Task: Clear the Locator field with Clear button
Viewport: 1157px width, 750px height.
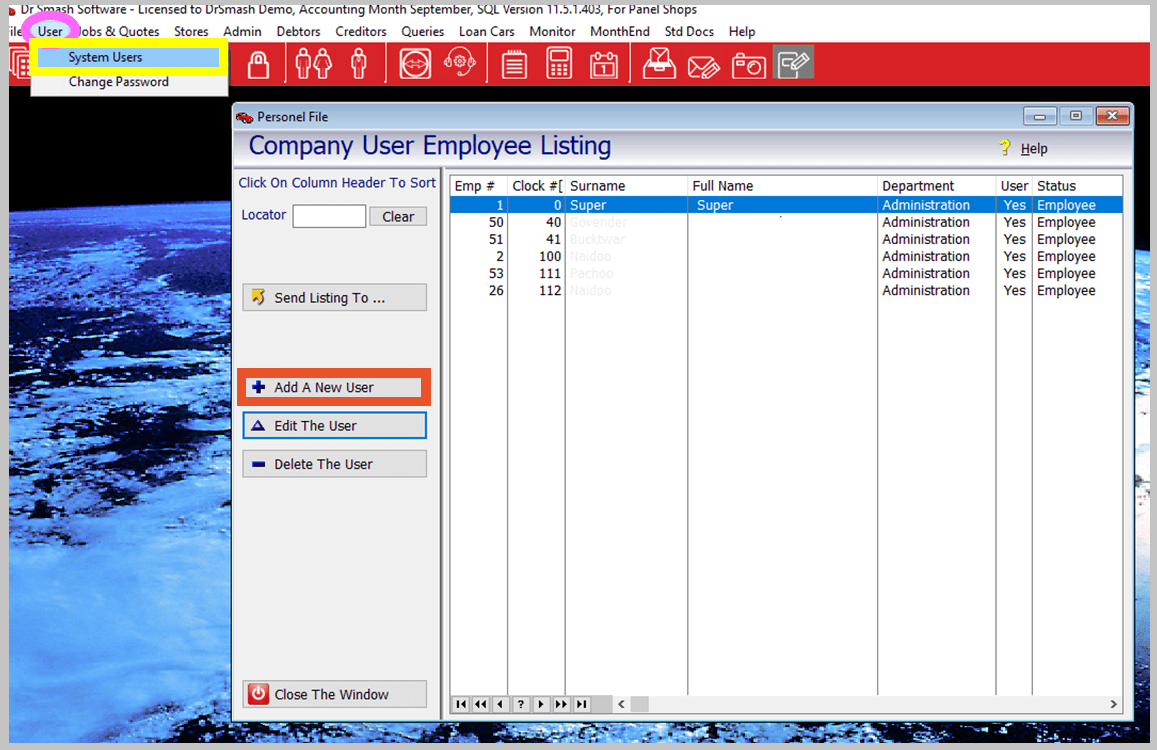Action: (x=398, y=216)
